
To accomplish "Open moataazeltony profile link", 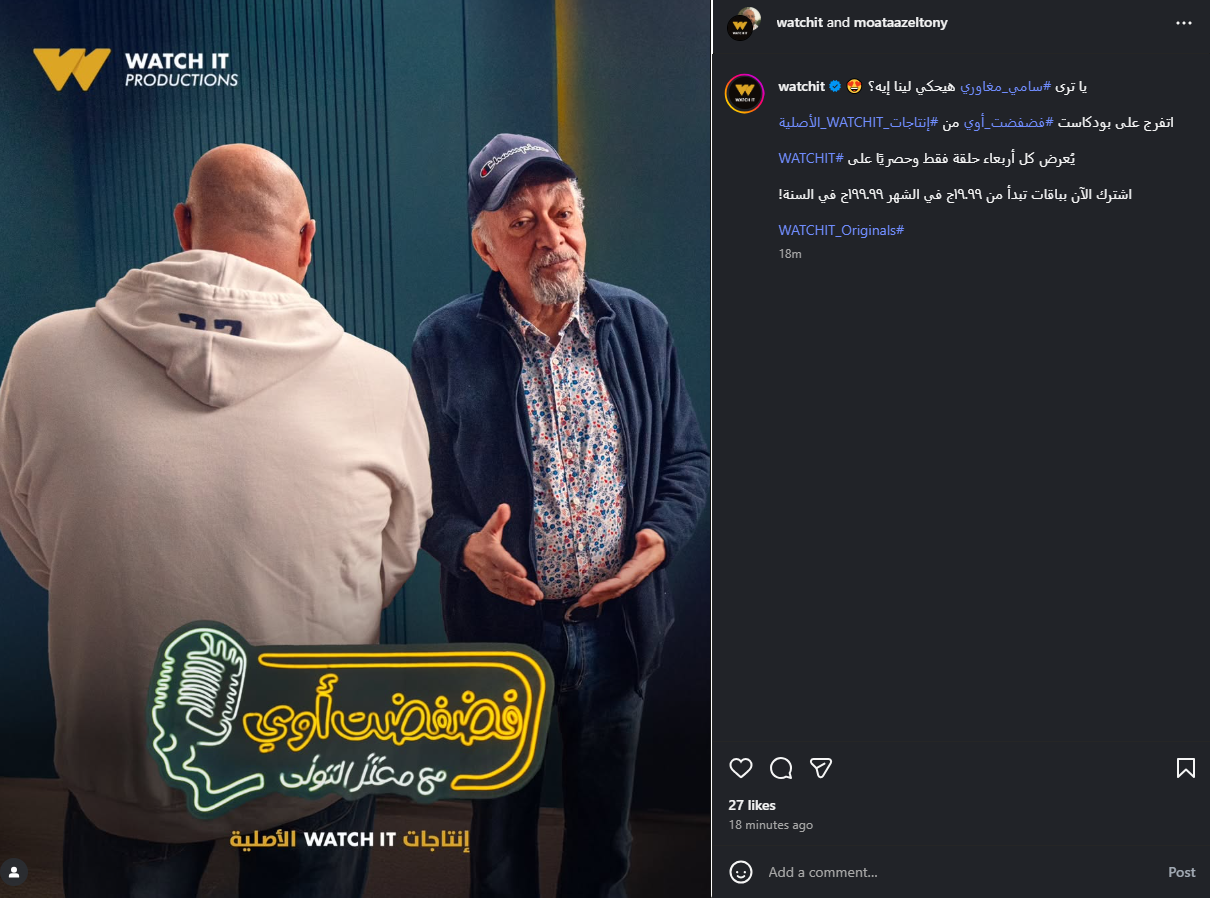I will pyautogui.click(x=900, y=22).
